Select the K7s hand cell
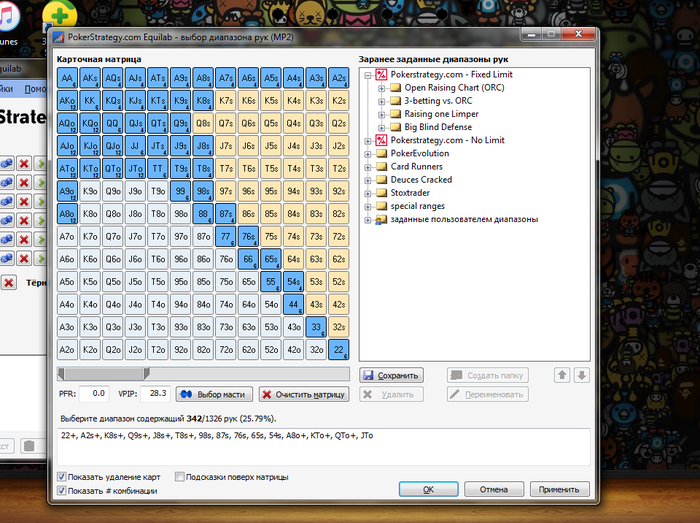Image resolution: width=700 pixels, height=523 pixels. pos(226,101)
